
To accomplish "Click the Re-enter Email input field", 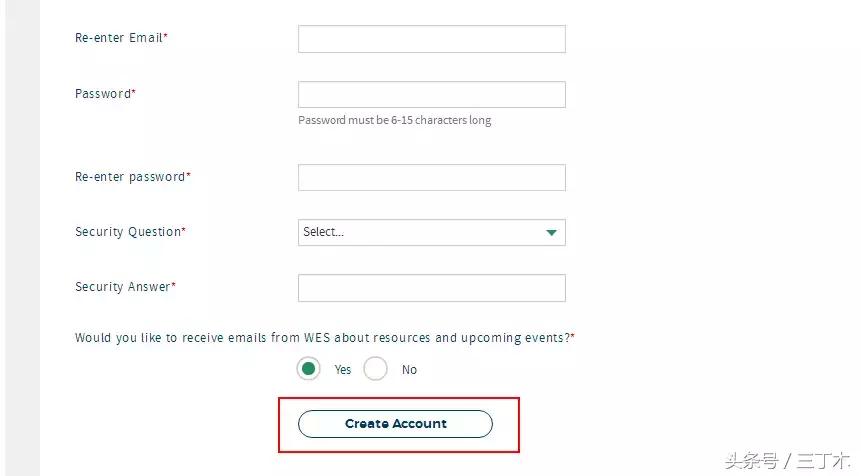I will tap(431, 39).
